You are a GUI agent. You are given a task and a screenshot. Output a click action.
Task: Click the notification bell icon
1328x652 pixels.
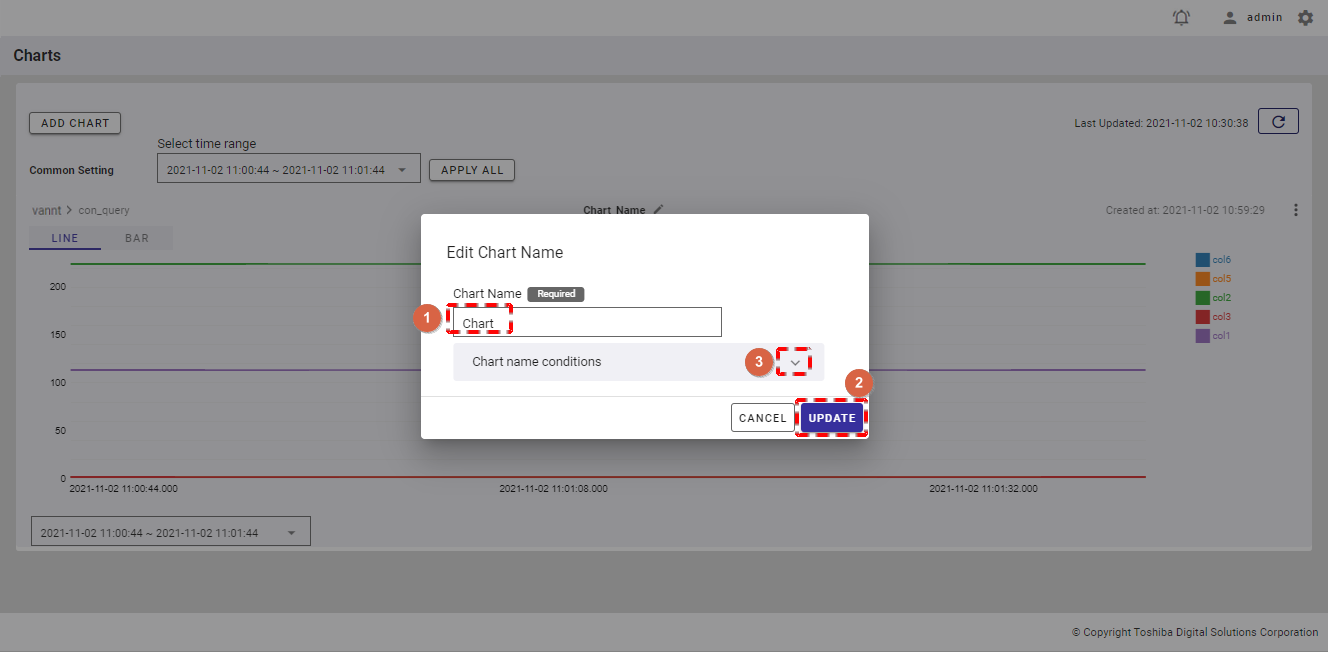coord(1181,18)
